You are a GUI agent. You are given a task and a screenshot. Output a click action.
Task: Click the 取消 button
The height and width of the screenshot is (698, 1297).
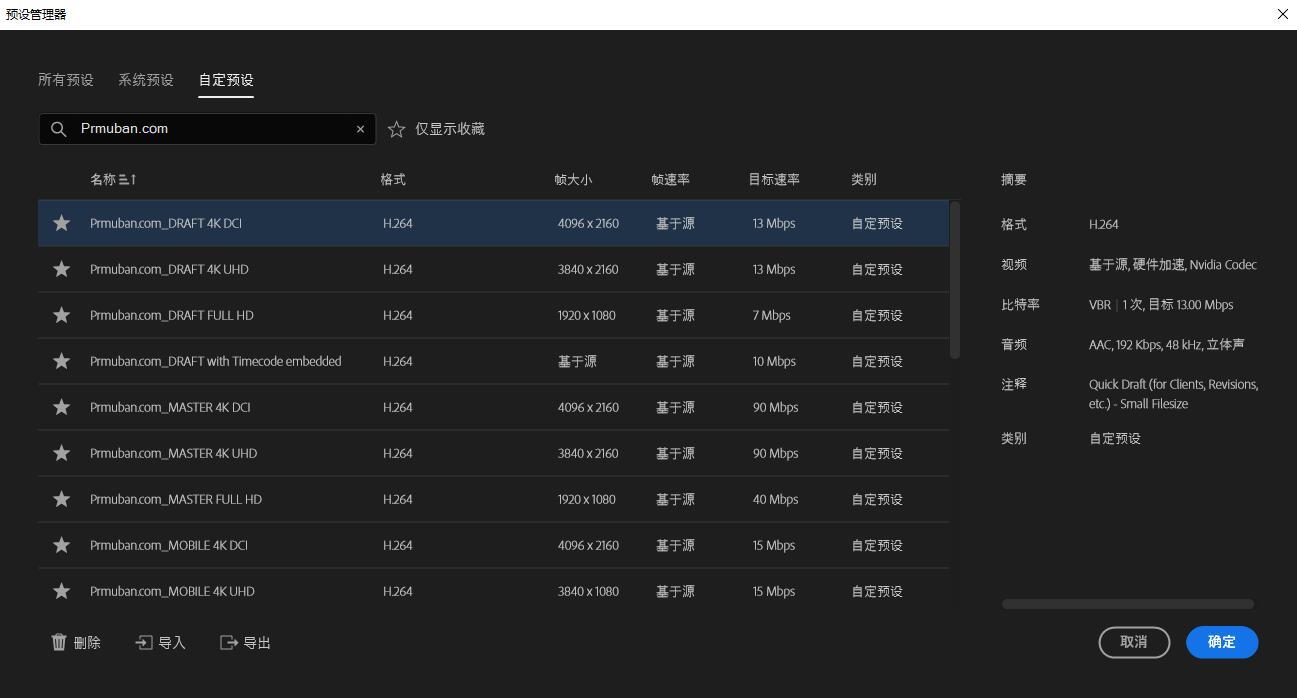[1134, 642]
